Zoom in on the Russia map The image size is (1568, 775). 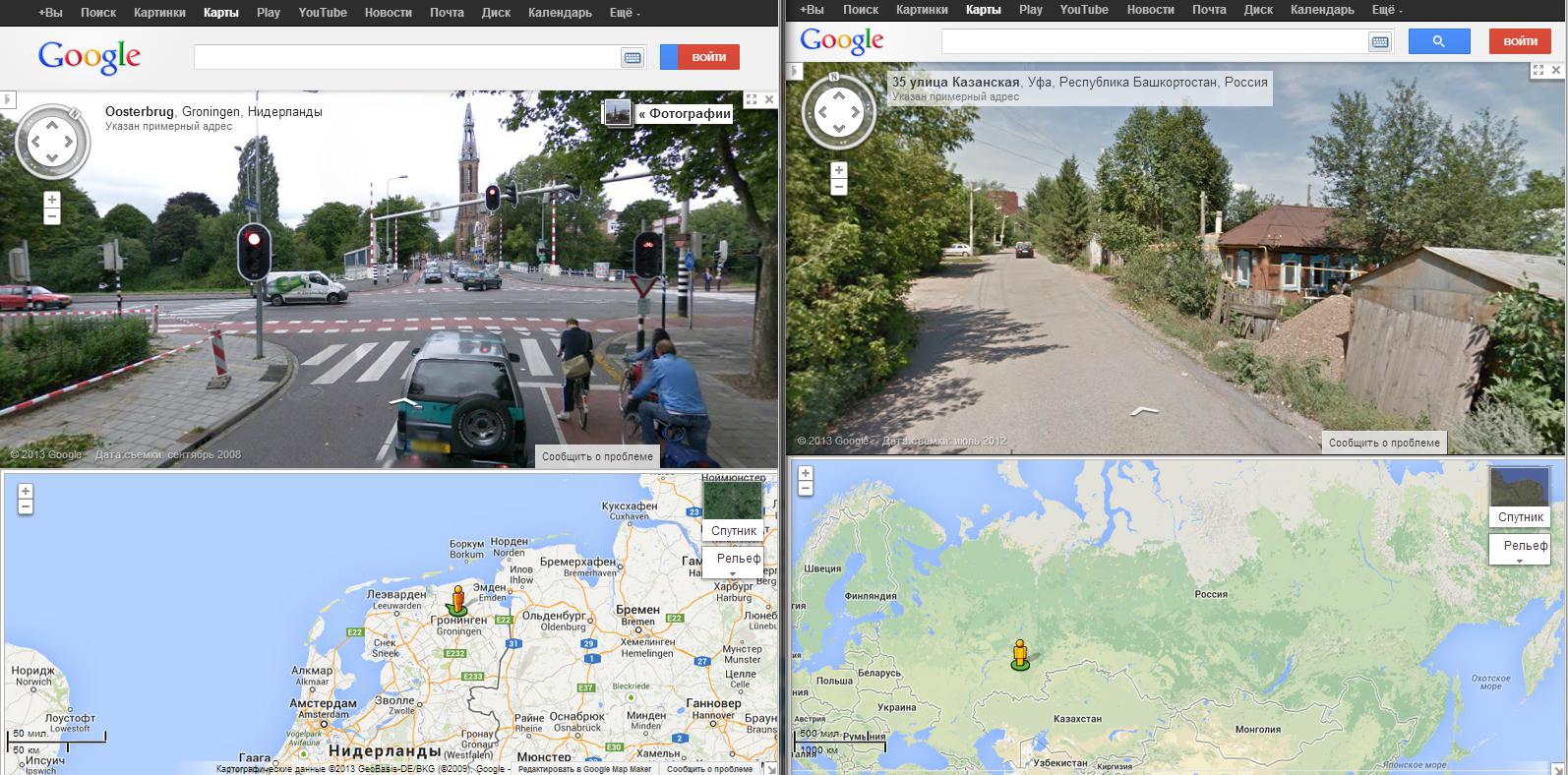(x=805, y=473)
